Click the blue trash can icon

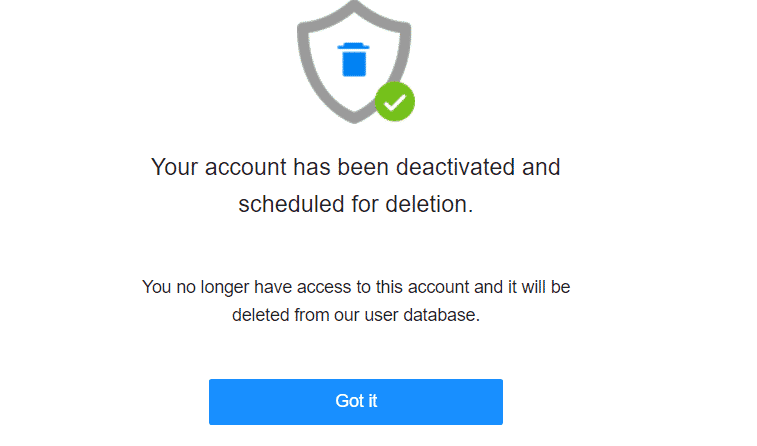[355, 60]
